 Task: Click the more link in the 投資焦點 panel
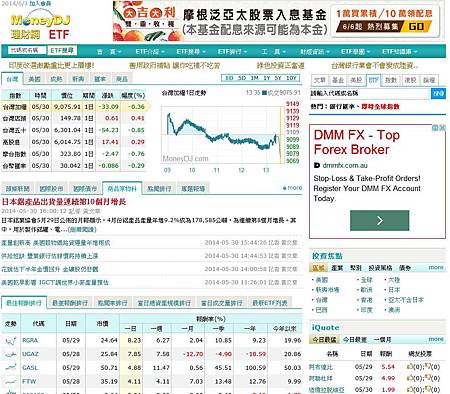point(436,267)
